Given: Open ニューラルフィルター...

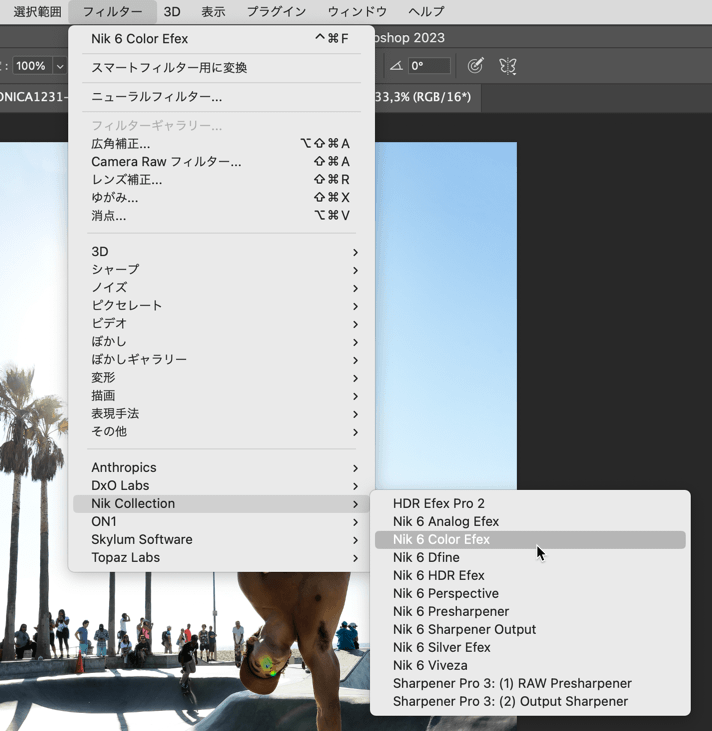Looking at the screenshot, I should [221, 97].
